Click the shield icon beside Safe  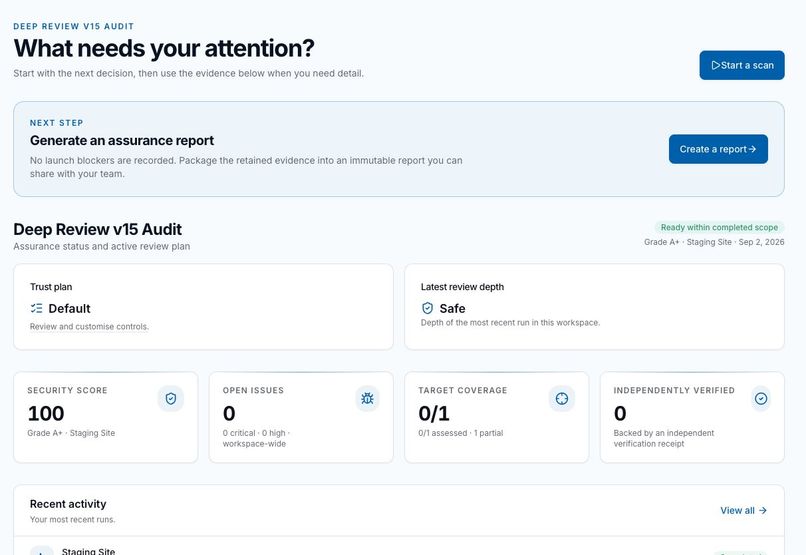(427, 308)
